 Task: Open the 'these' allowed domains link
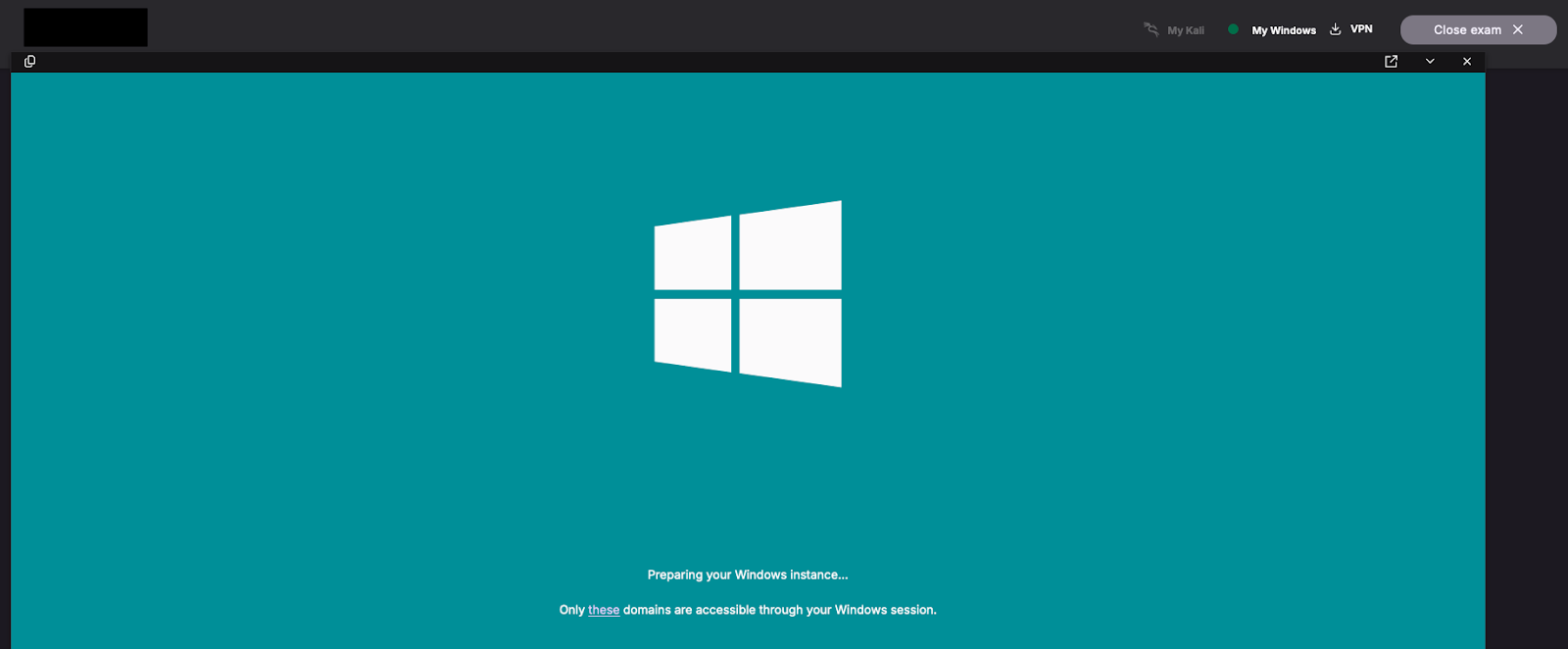coord(604,610)
